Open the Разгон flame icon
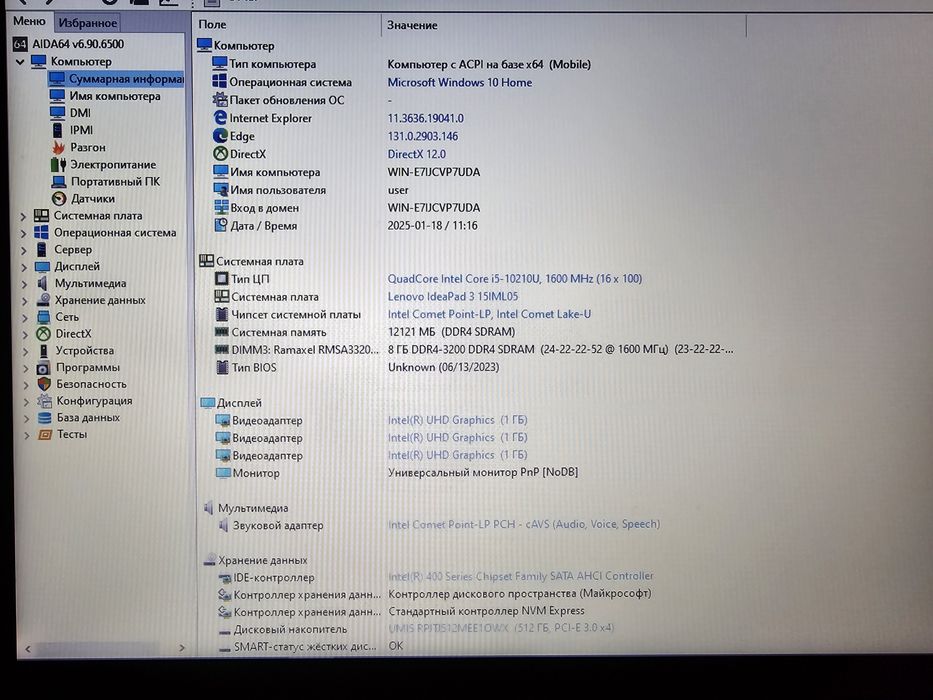The image size is (933, 700). pos(58,147)
